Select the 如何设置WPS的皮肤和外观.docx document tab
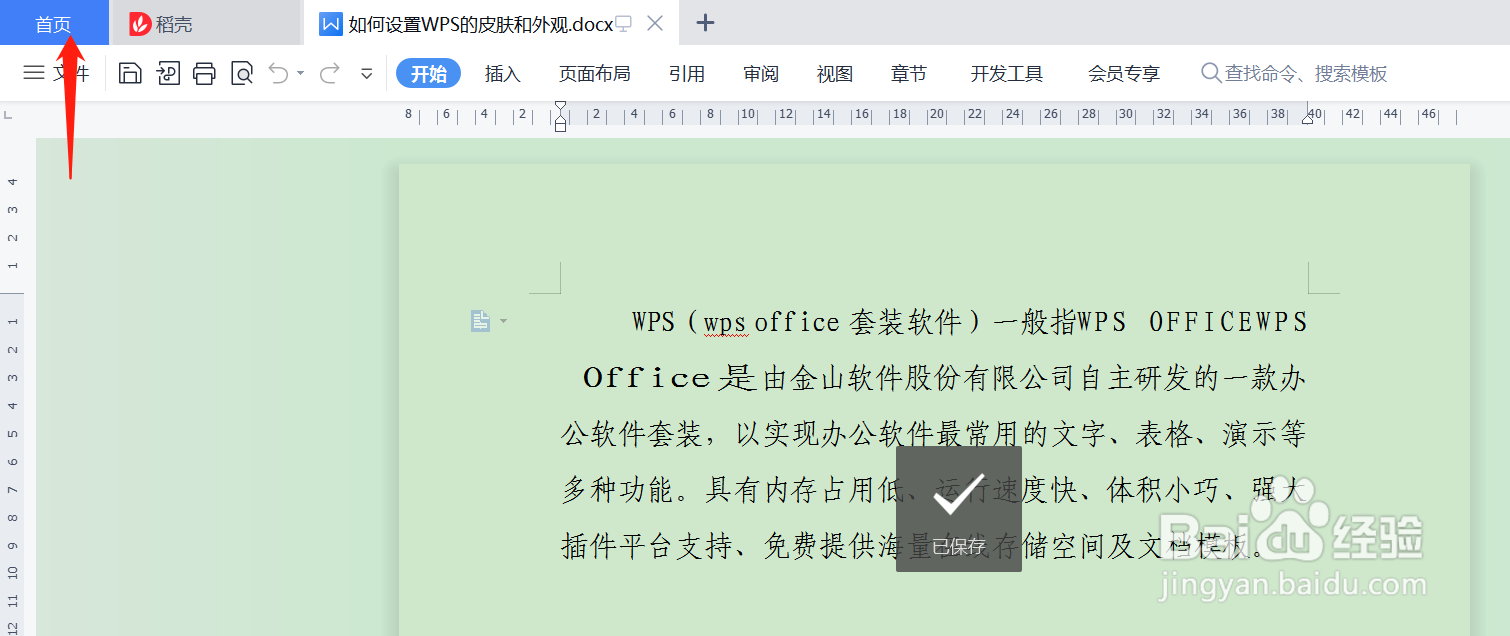The width and height of the screenshot is (1510, 636). point(480,24)
